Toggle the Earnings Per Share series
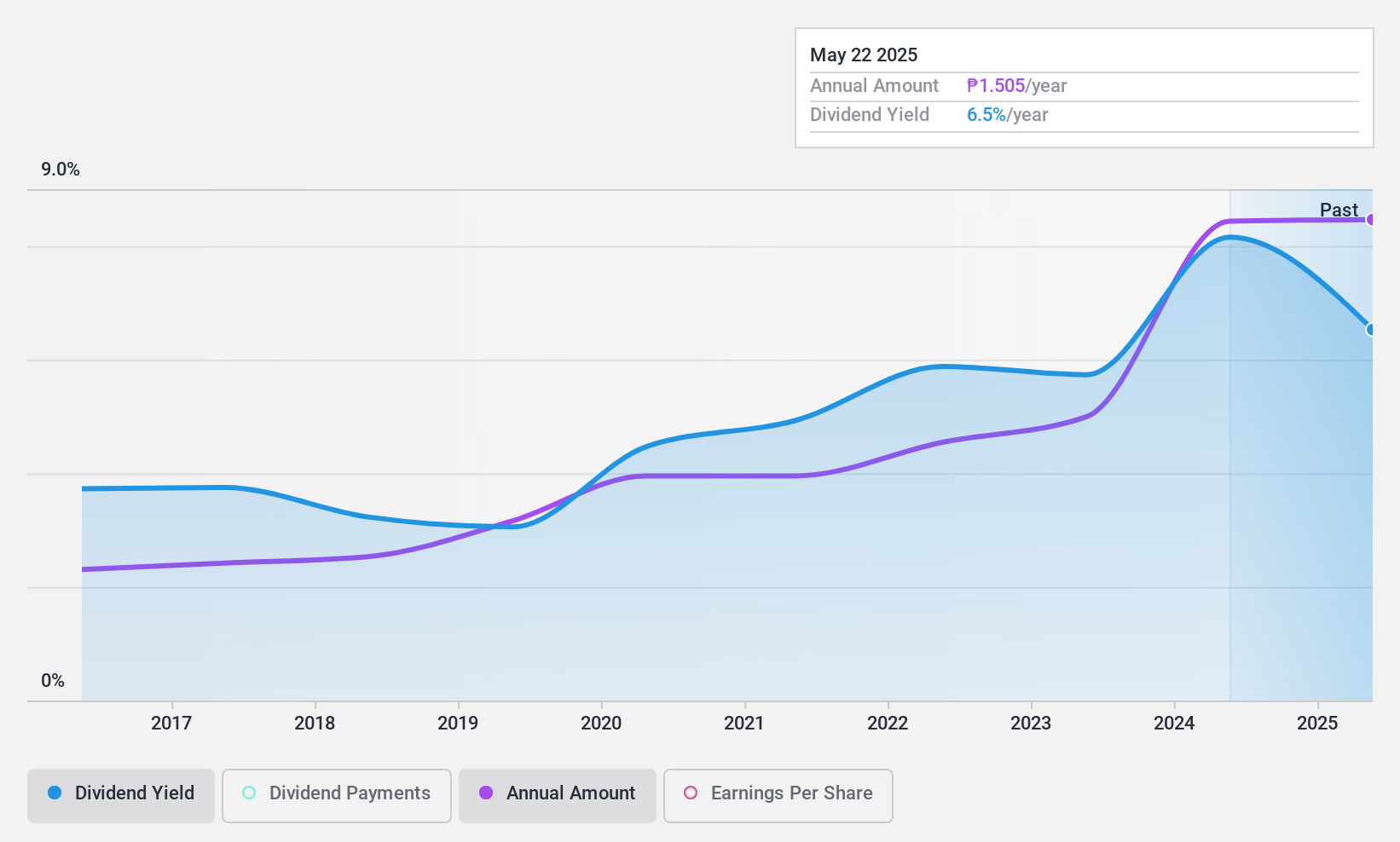 pos(778,795)
